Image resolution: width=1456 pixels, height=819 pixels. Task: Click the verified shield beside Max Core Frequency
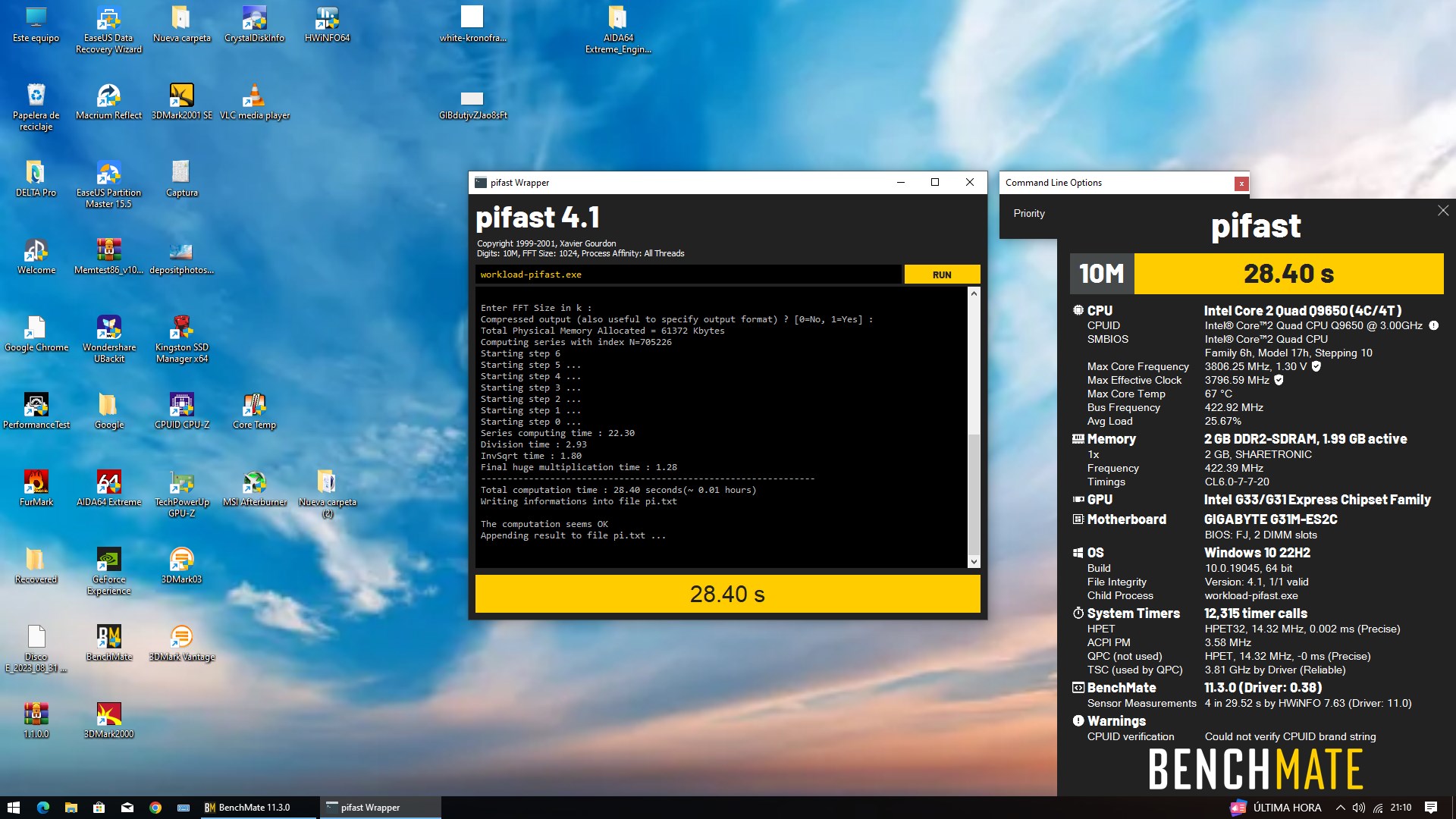click(x=1316, y=366)
